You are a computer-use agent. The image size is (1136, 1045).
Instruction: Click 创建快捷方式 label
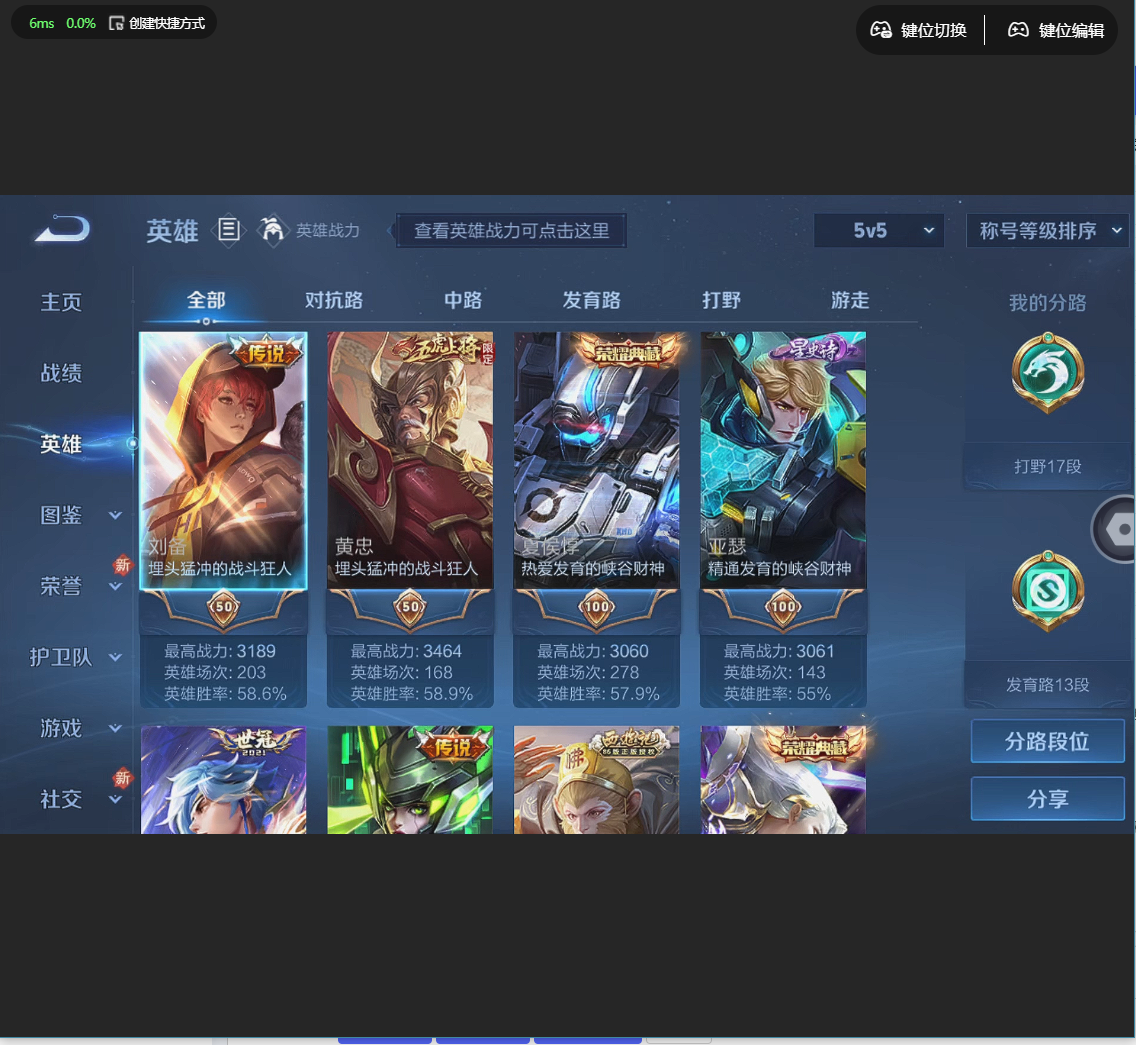click(x=167, y=23)
